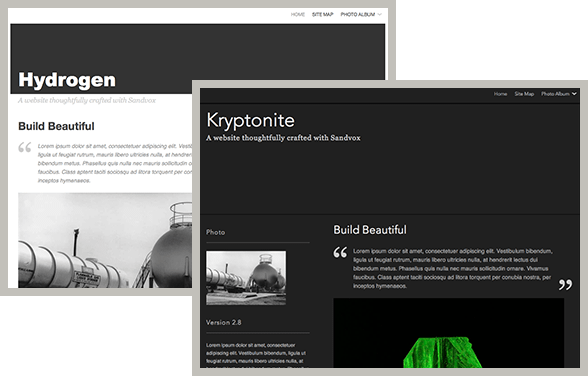Click the Hydrogen site title
The width and height of the screenshot is (588, 376).
[67, 80]
